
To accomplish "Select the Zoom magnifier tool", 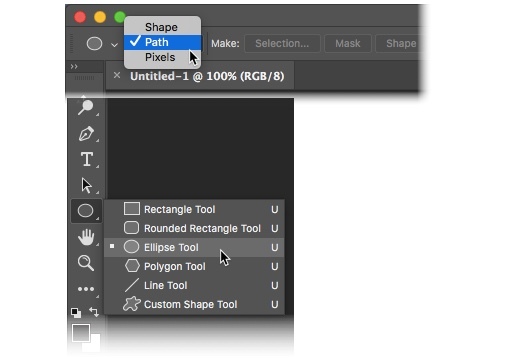I will tap(86, 263).
